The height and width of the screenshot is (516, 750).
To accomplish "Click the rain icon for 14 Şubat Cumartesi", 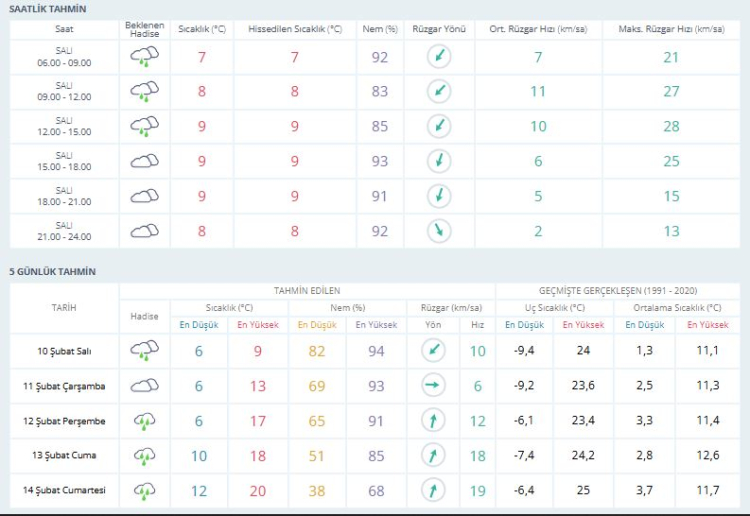I will tap(145, 491).
